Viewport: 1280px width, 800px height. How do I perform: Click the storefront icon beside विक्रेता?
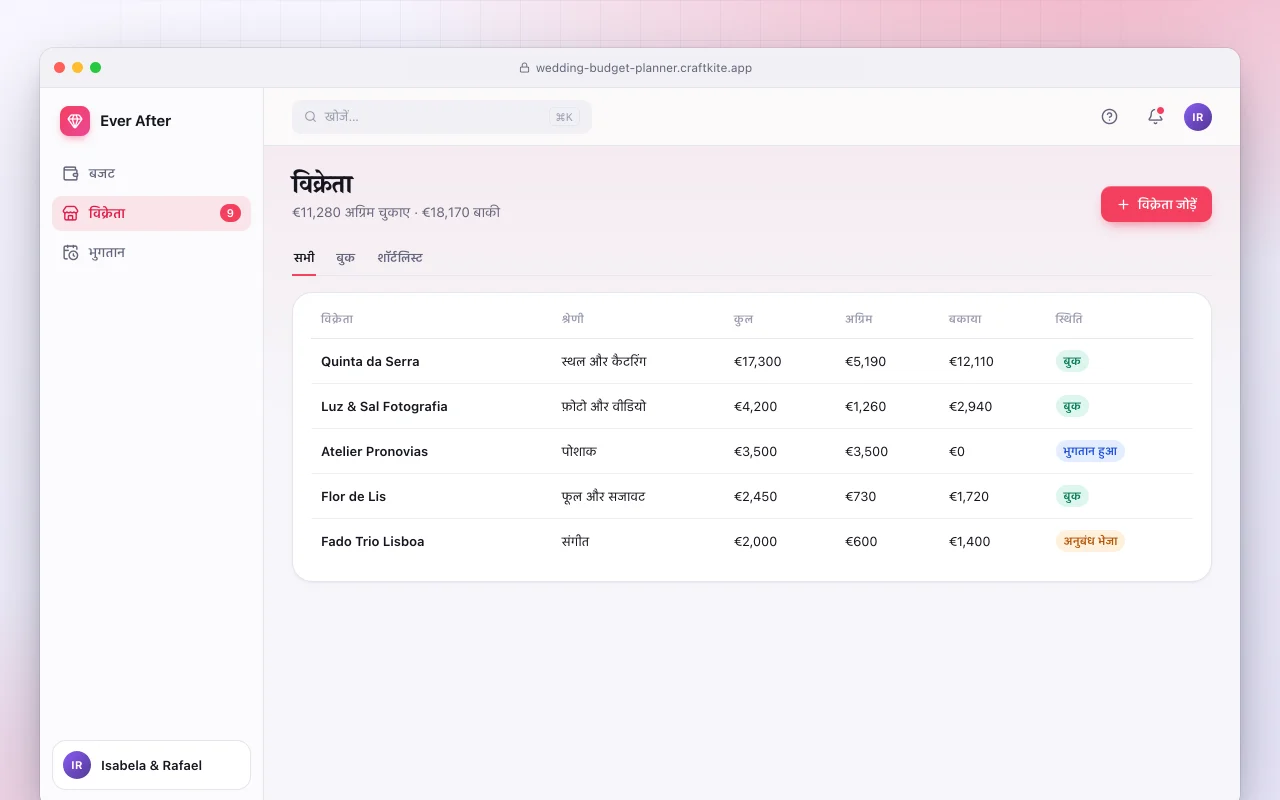tap(71, 213)
